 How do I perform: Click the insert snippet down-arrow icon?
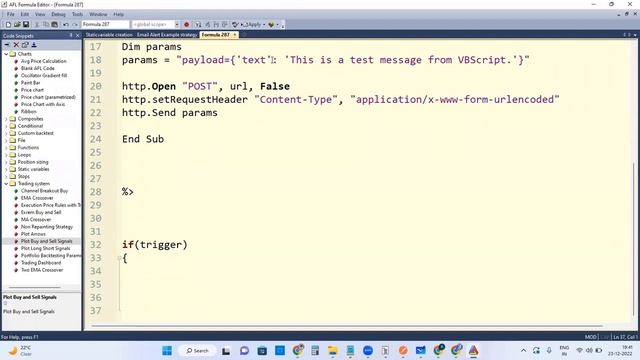pyautogui.click(x=34, y=45)
